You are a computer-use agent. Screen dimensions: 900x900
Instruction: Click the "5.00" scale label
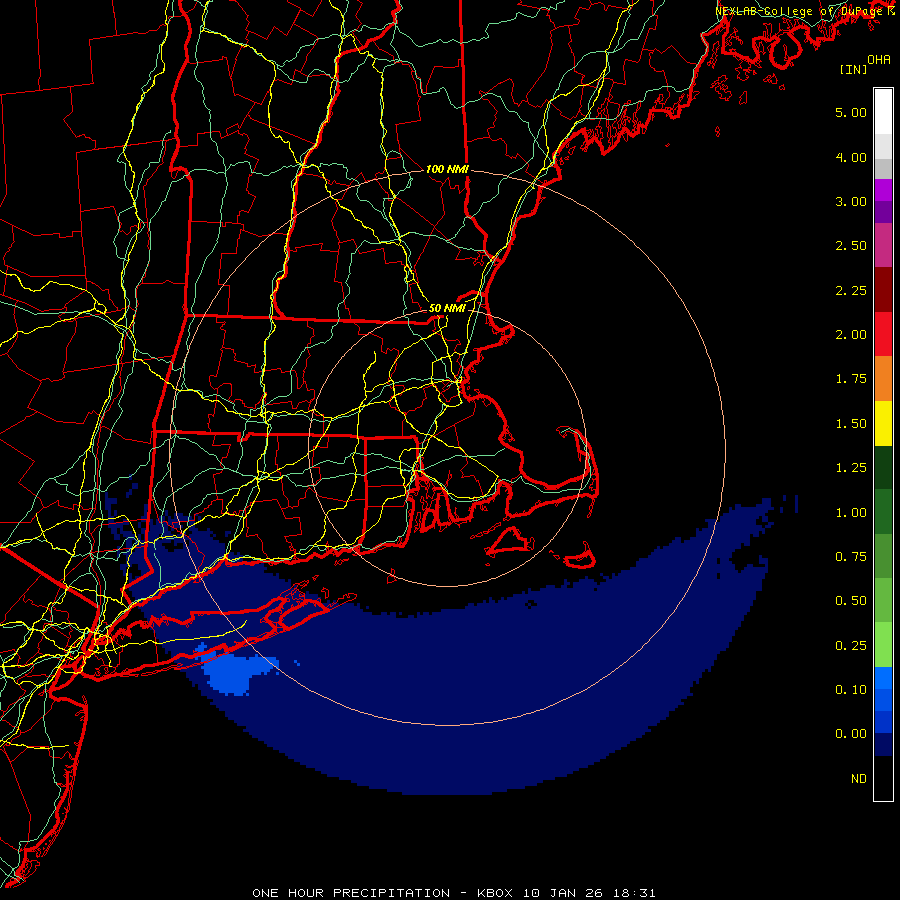(851, 112)
